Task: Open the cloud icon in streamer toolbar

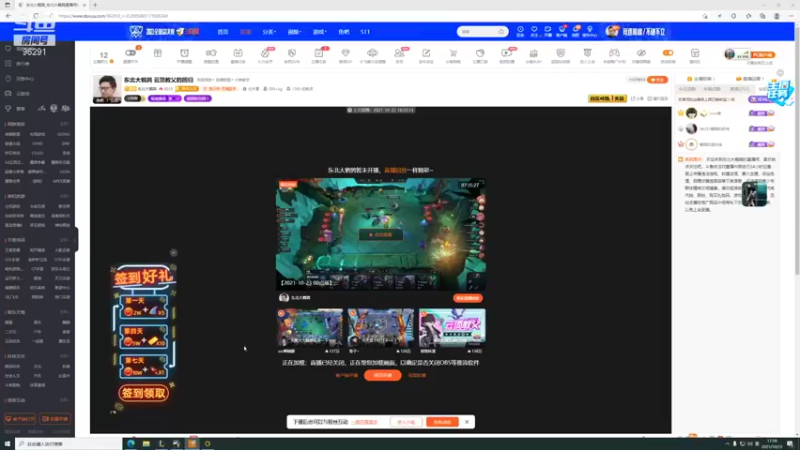Action: [372, 54]
